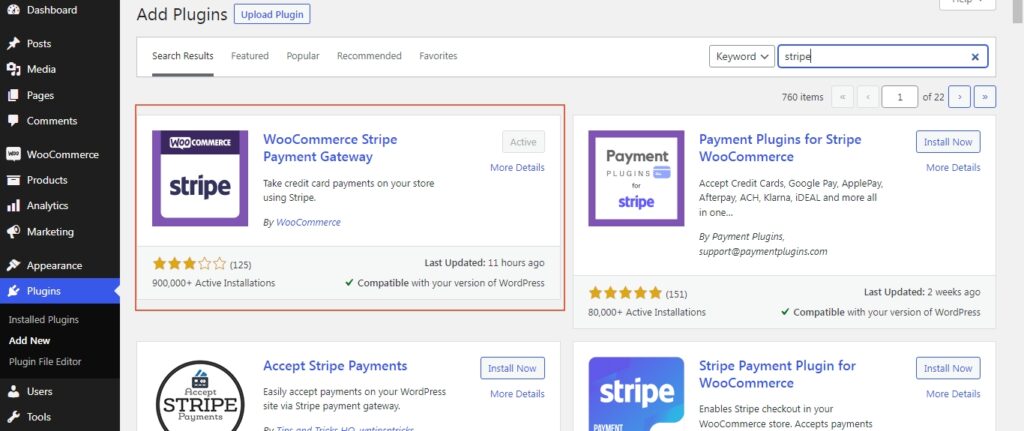Click the Upload Plugin button
The width and height of the screenshot is (1024, 431).
pyautogui.click(x=272, y=14)
